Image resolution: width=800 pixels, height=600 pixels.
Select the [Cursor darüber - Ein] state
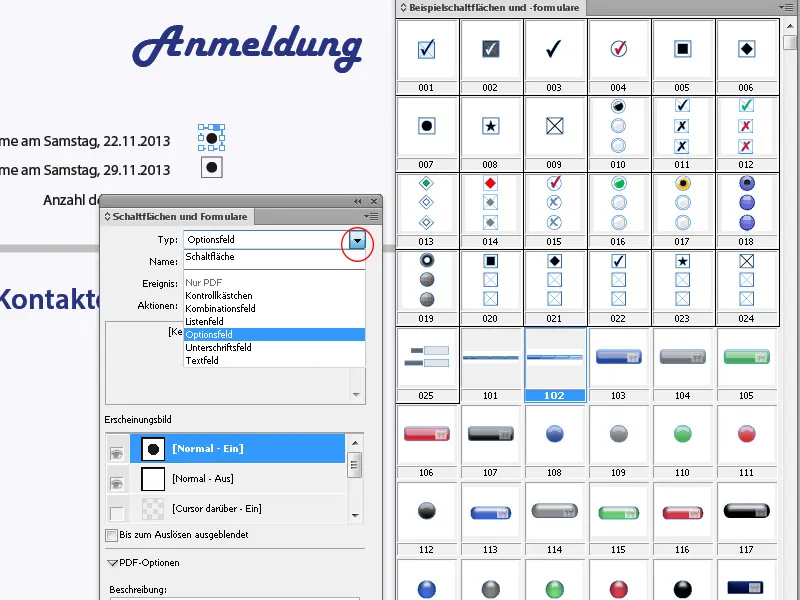(238, 509)
